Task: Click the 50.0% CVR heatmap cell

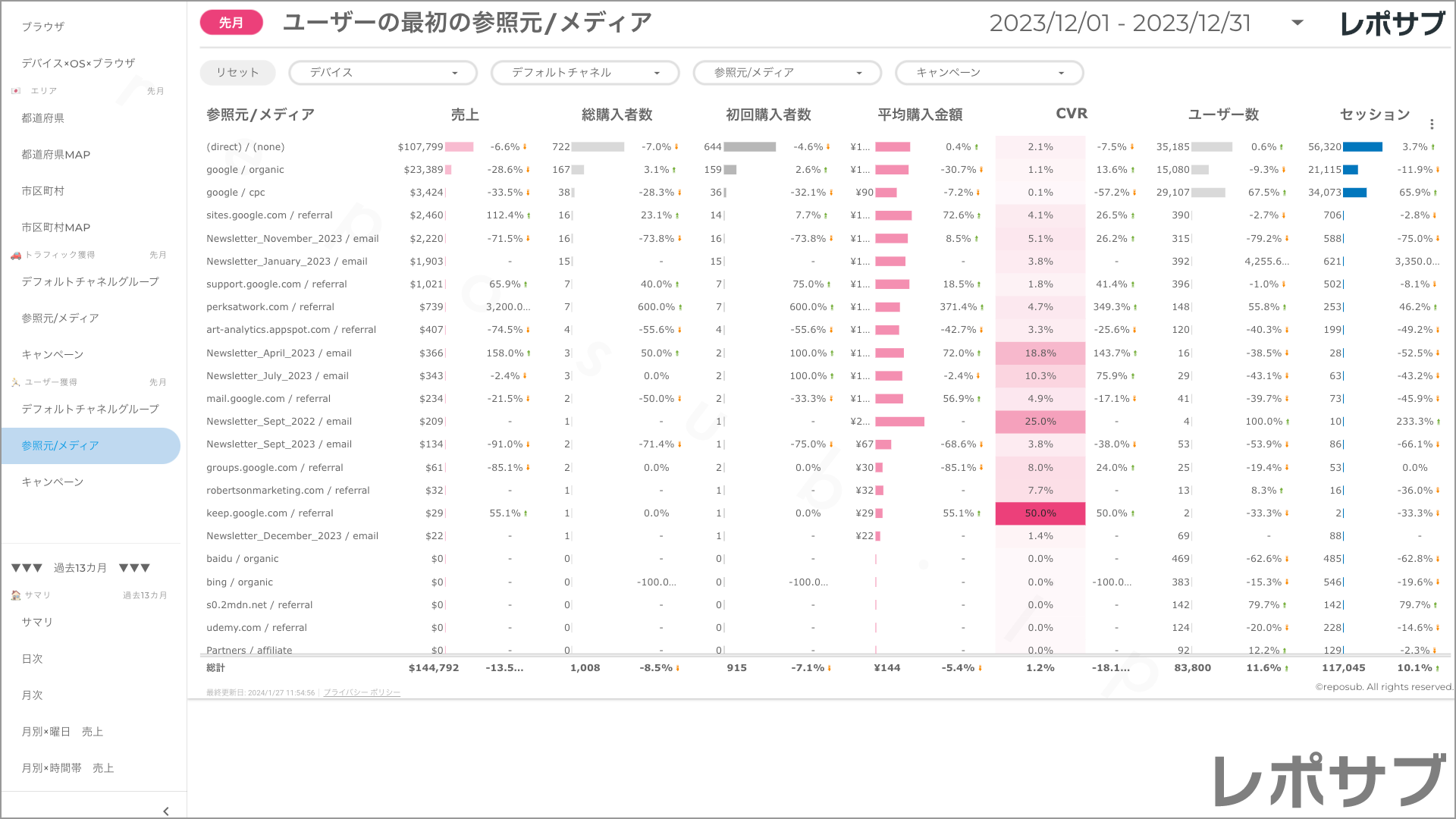Action: coord(1040,513)
